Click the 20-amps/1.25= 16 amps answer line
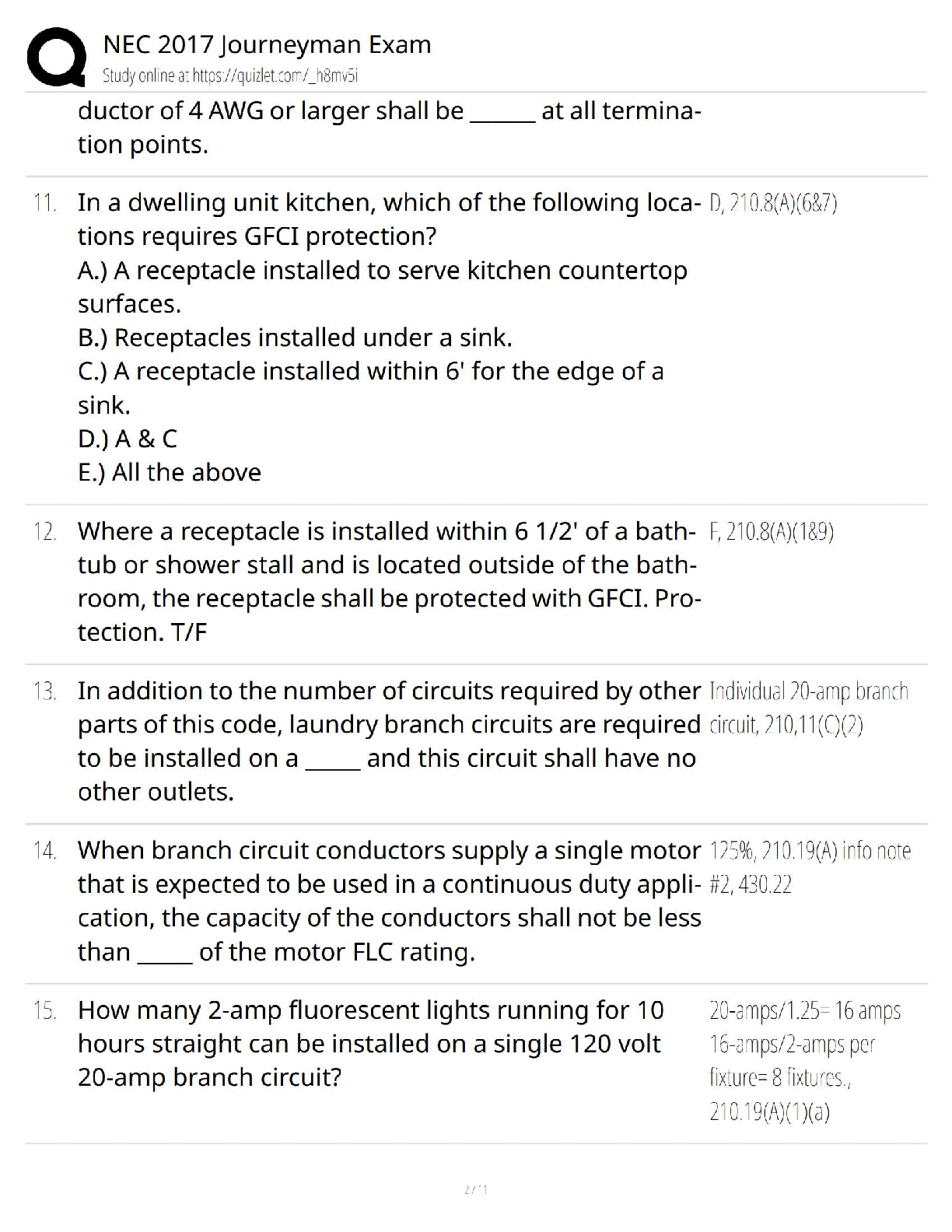Image resolution: width=952 pixels, height=1232 pixels. click(804, 1011)
